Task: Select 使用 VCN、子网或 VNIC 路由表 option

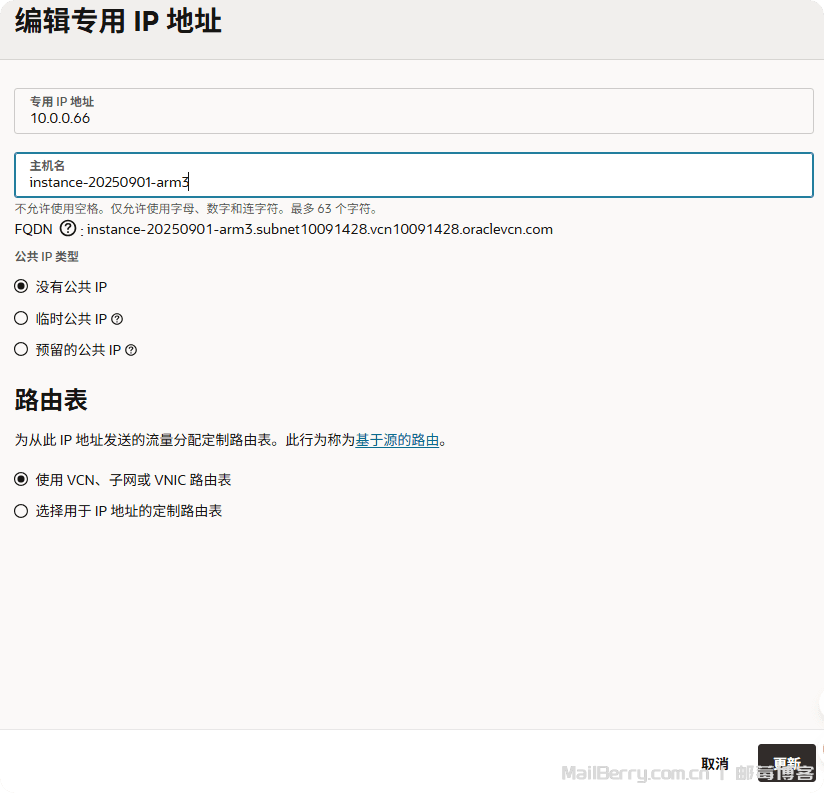Action: pos(21,480)
